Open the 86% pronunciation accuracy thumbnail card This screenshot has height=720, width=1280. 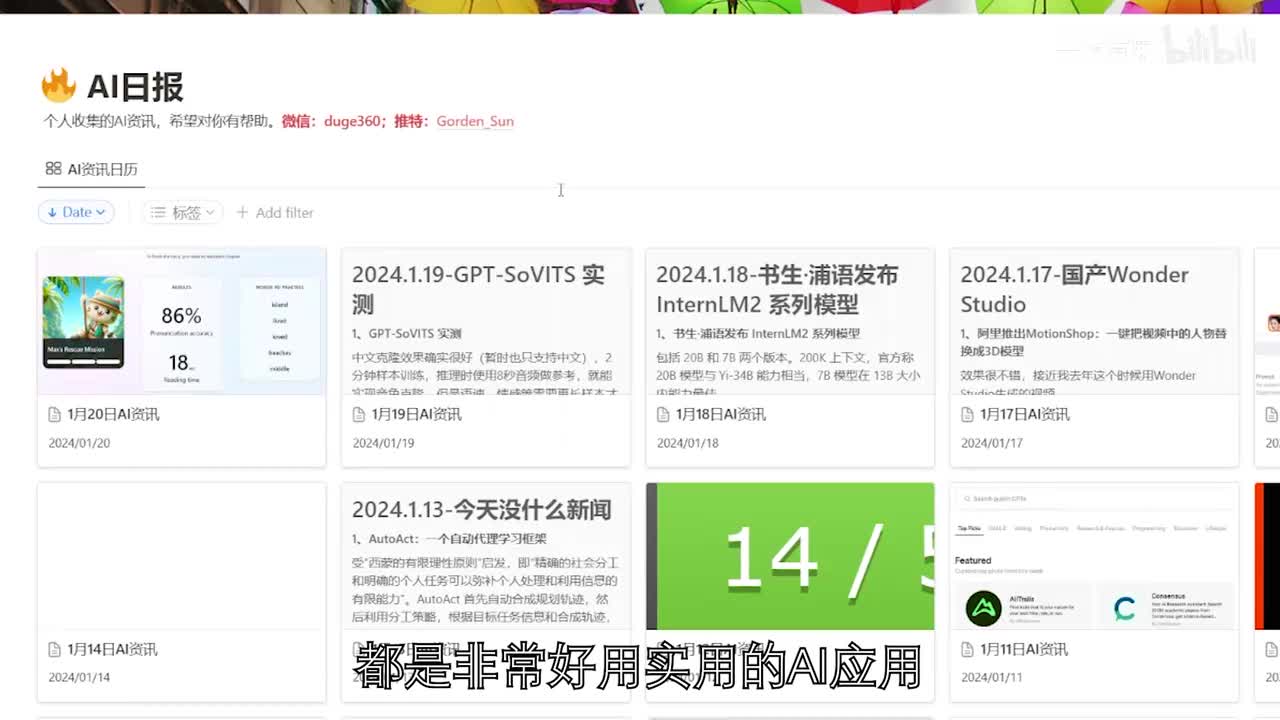(x=181, y=322)
